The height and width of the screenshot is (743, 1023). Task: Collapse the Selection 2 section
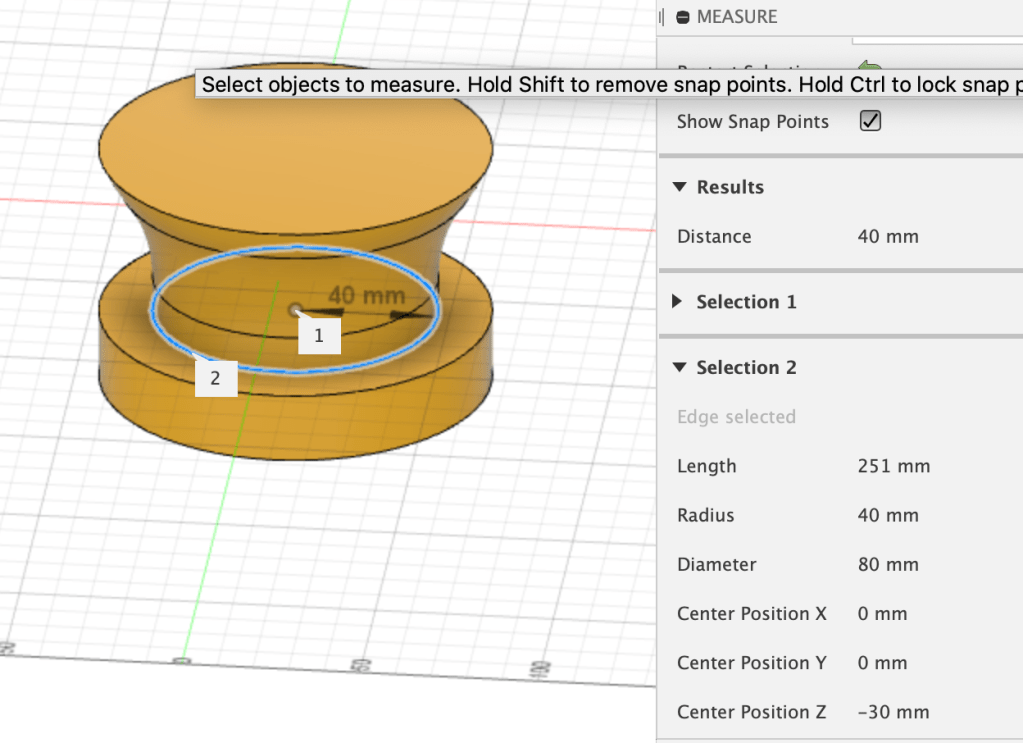(681, 368)
